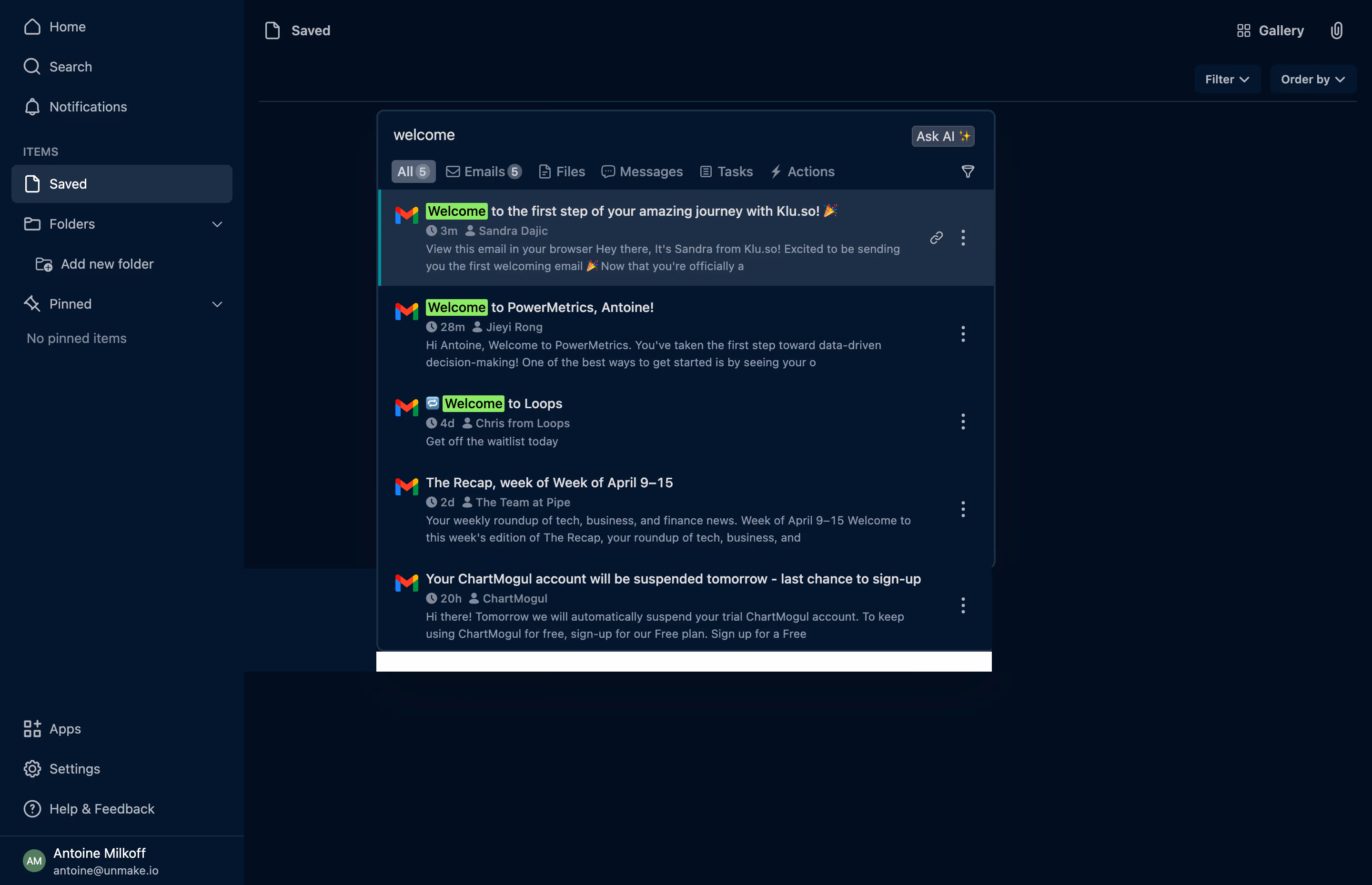Viewport: 1372px width, 885px height.
Task: Click the Ask AI button
Action: (943, 136)
